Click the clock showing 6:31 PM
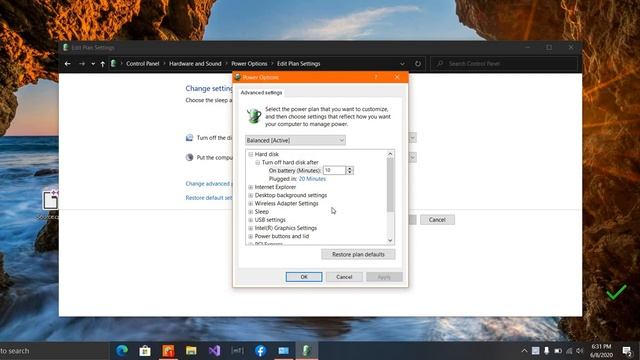The height and width of the screenshot is (360, 640). (601, 351)
